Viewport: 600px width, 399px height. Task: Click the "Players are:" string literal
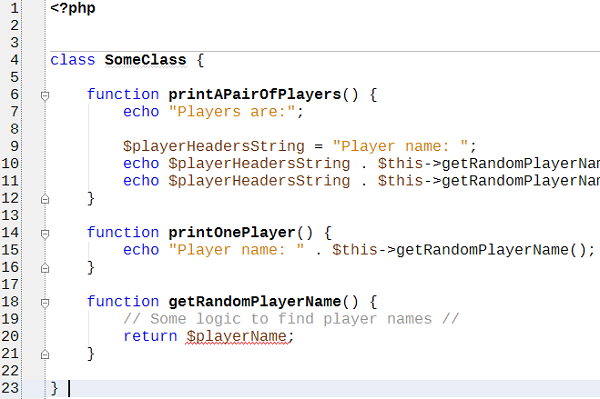232,112
